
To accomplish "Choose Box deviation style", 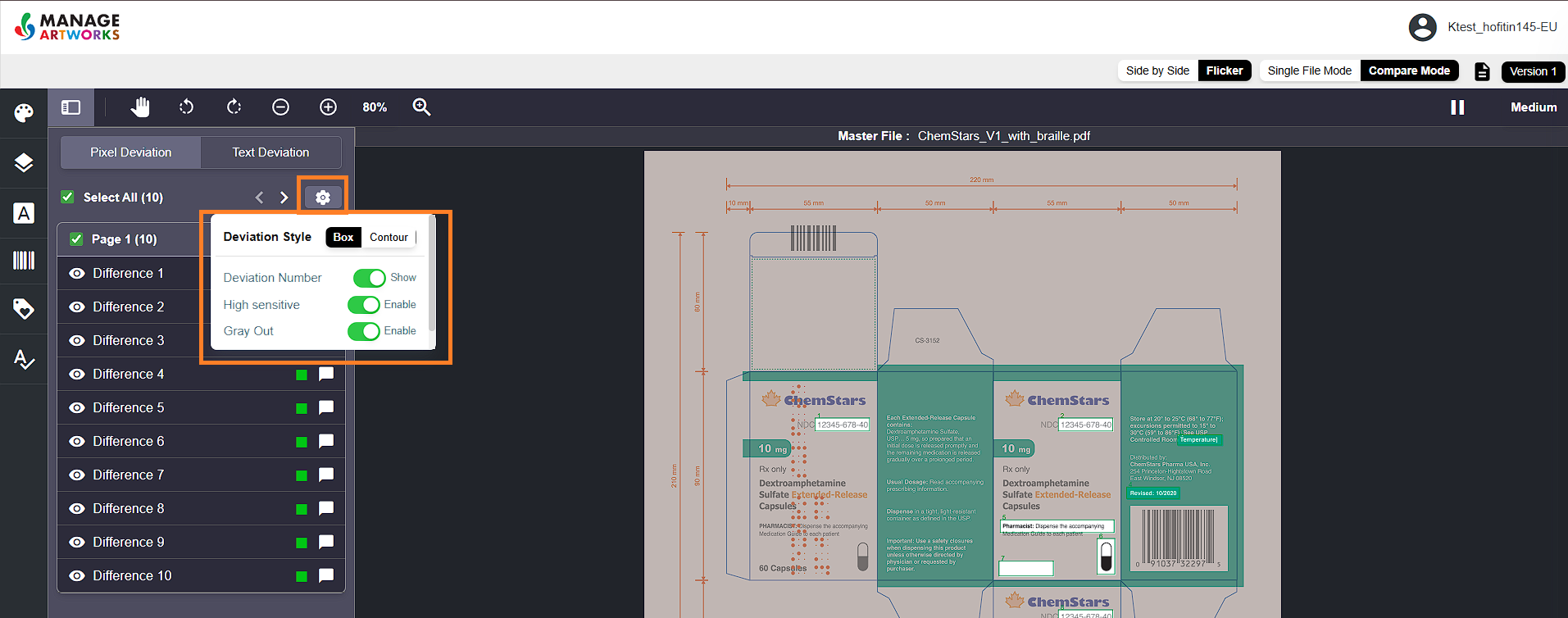I will pyautogui.click(x=343, y=237).
